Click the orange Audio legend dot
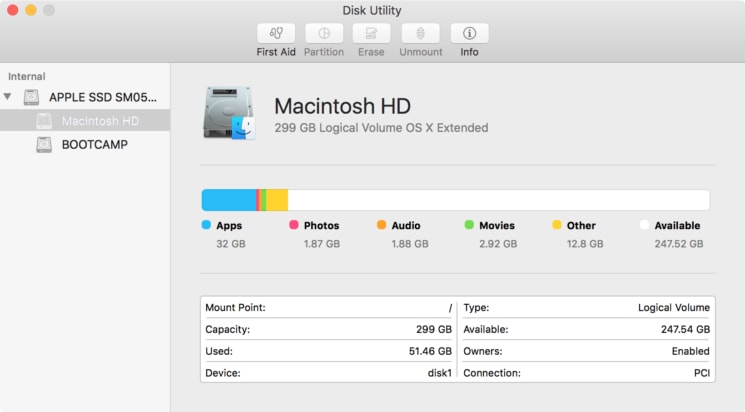 [x=382, y=226]
